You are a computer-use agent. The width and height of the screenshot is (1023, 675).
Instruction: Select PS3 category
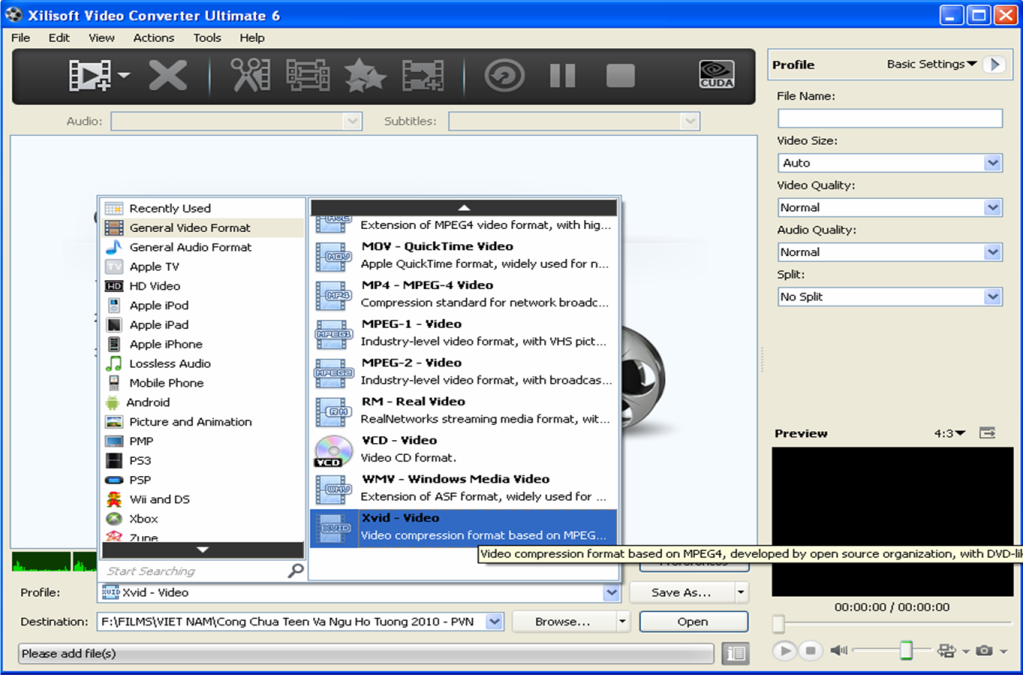tap(203, 460)
